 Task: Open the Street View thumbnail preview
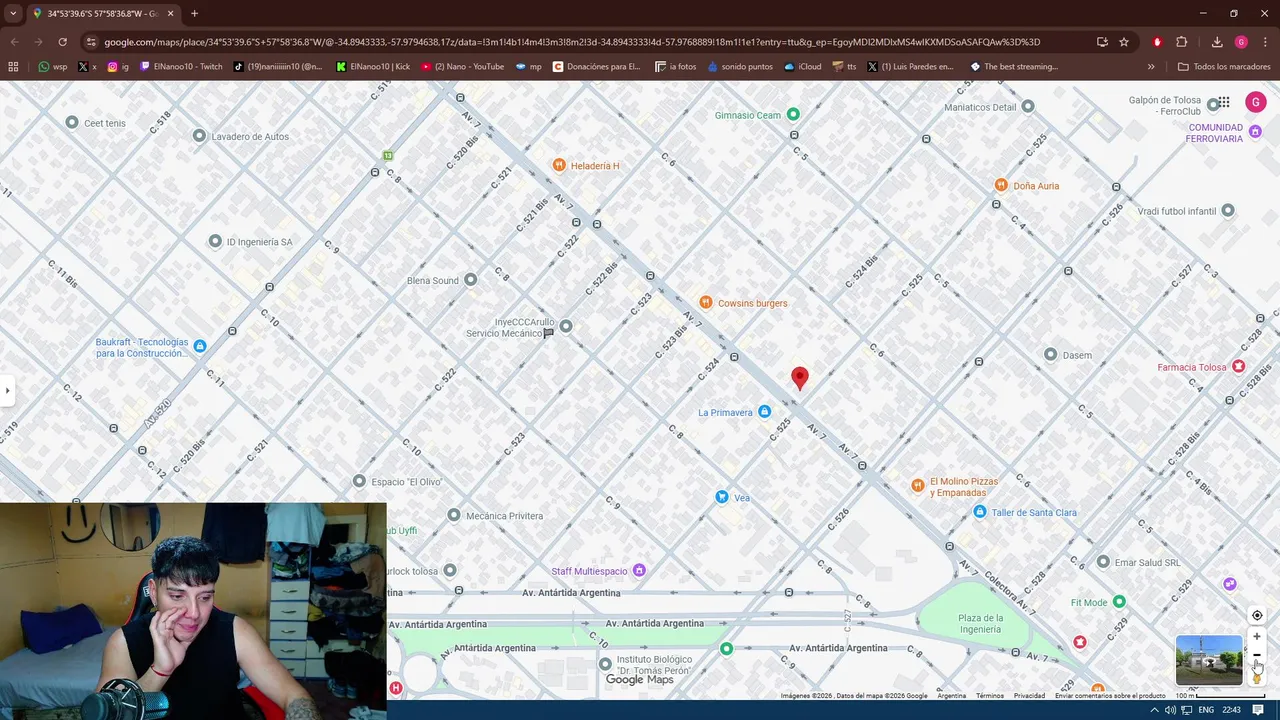[x=1209, y=659]
